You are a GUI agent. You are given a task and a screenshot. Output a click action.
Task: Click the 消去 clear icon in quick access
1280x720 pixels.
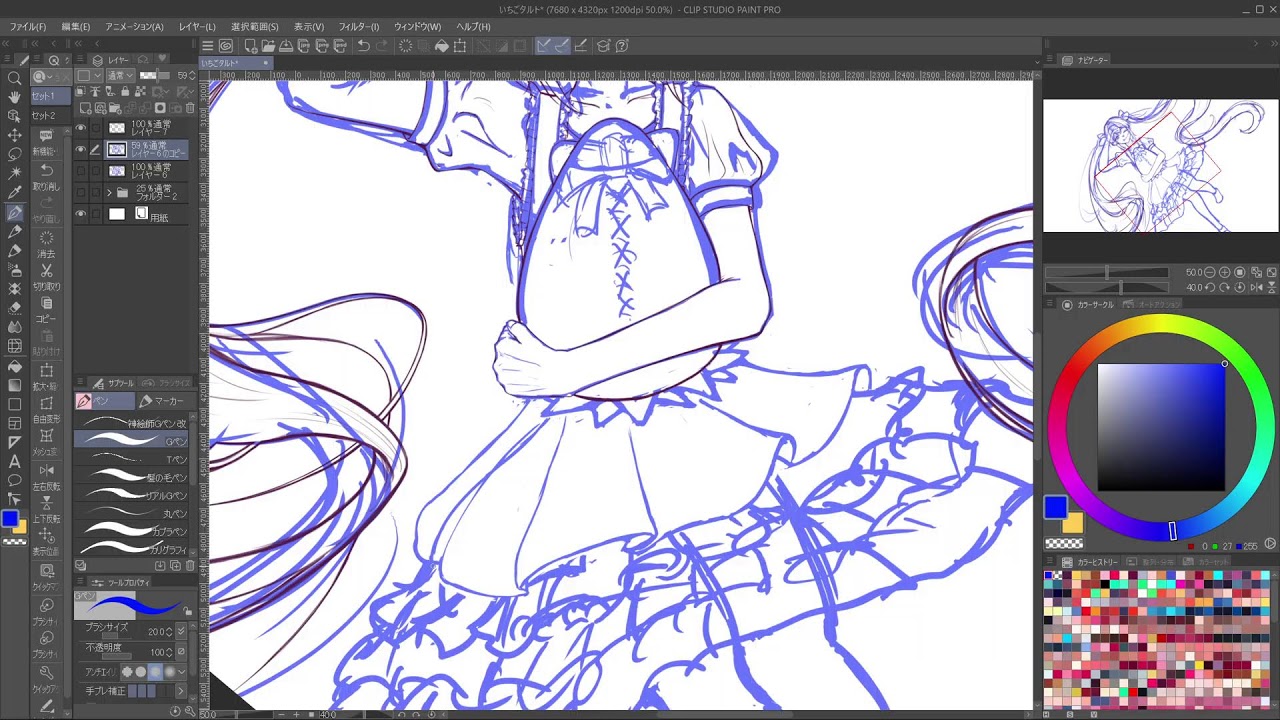coord(46,239)
